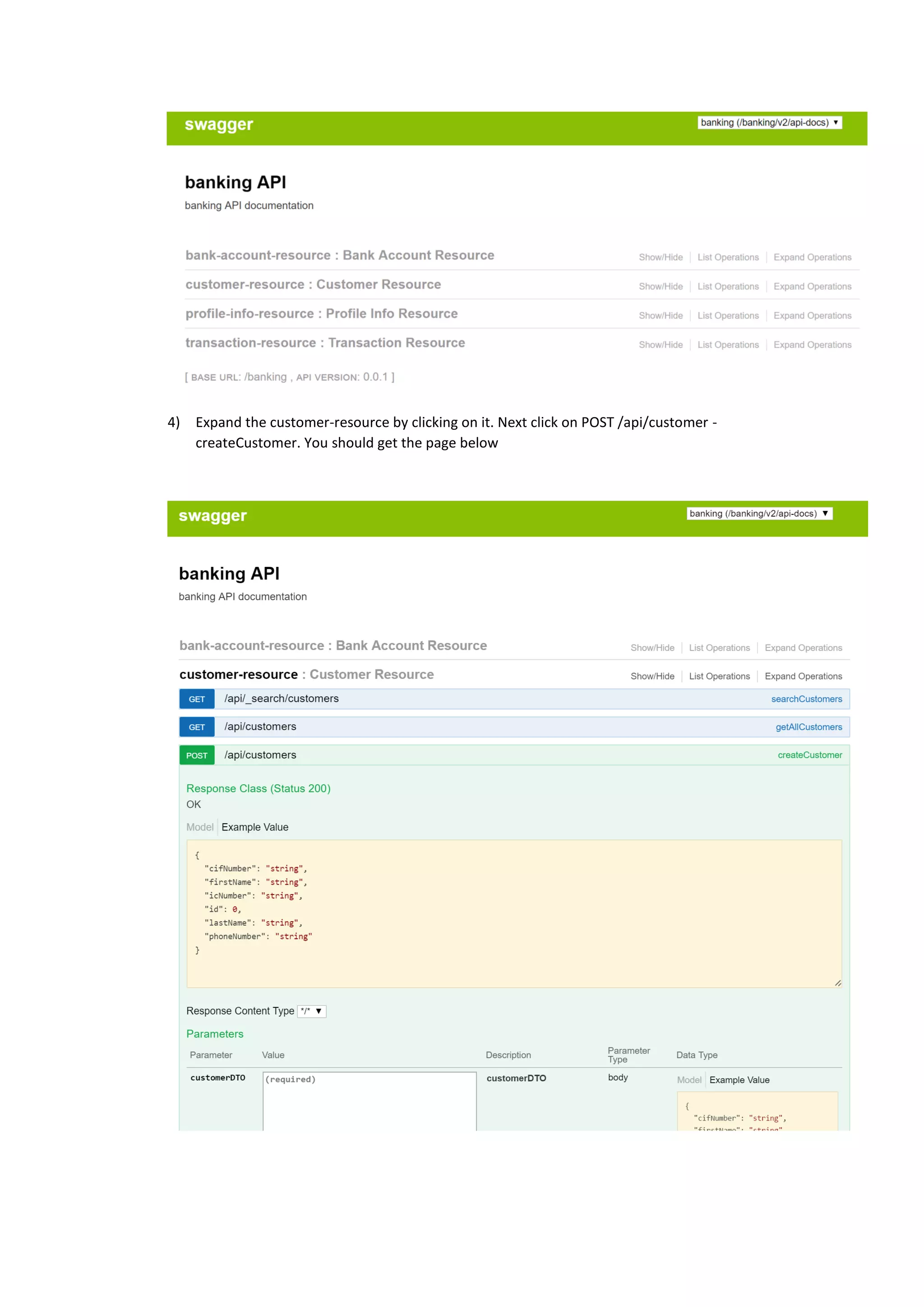Click the Parameters section heading
This screenshot has width=924, height=1307.
tap(214, 1034)
